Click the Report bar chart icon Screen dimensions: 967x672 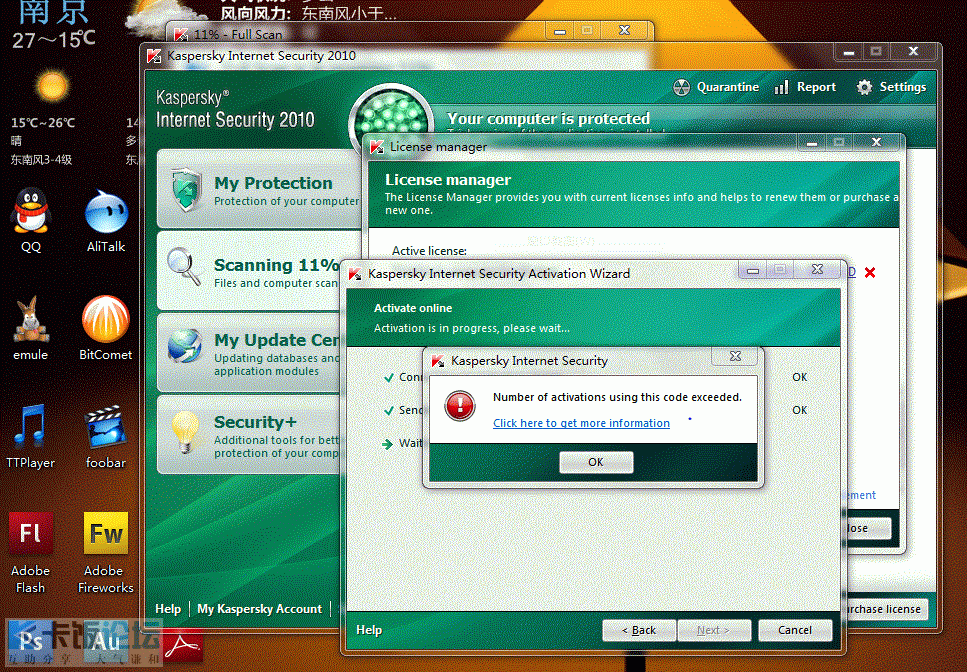[x=781, y=87]
